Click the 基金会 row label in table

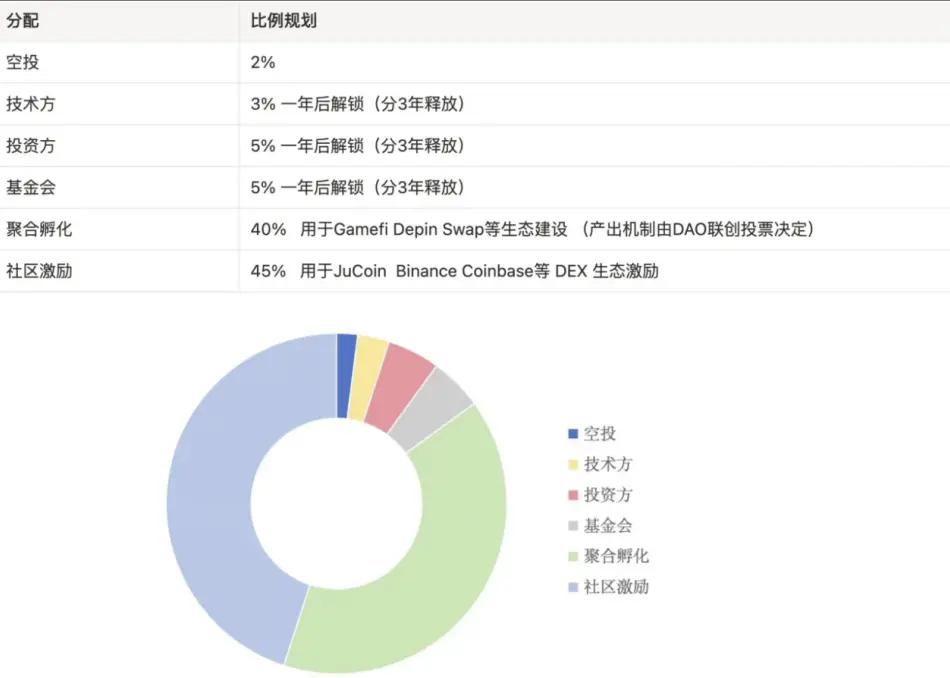[30, 187]
